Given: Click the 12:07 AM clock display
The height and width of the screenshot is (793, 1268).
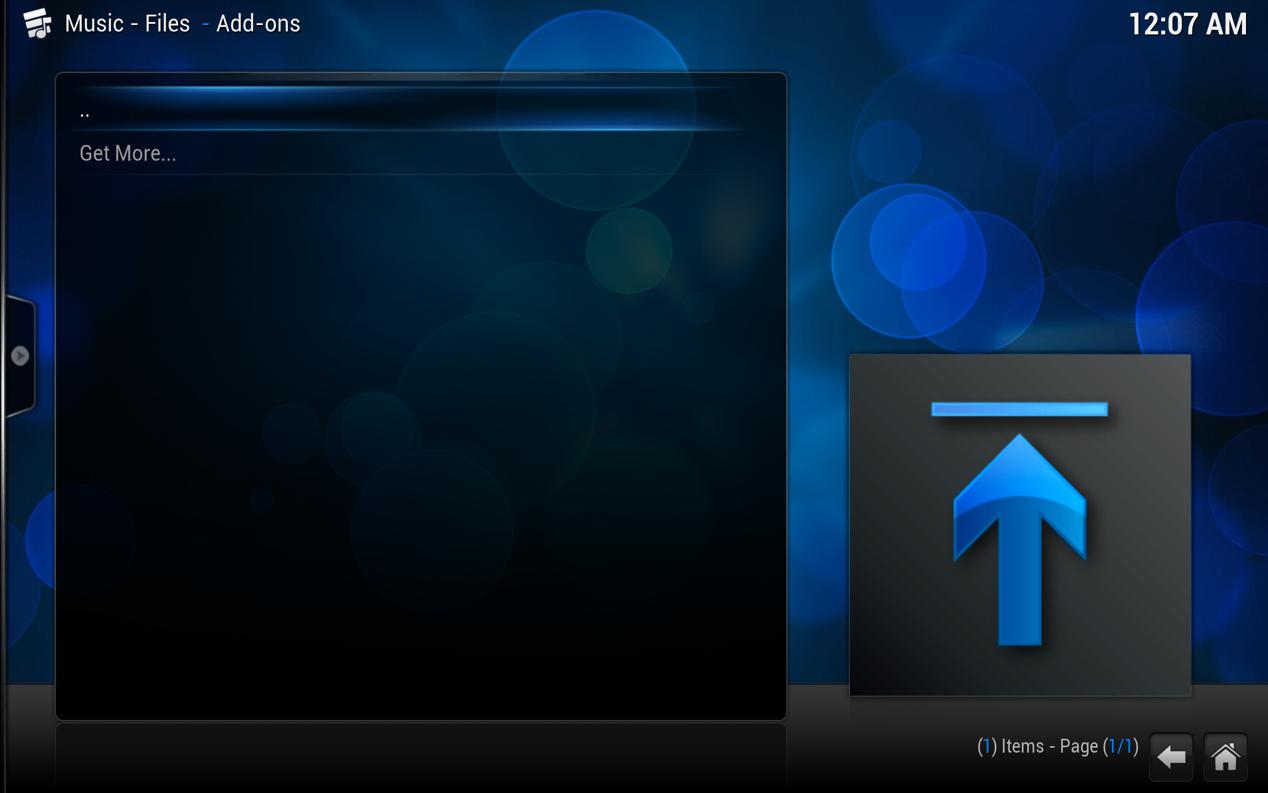Looking at the screenshot, I should click(1189, 23).
